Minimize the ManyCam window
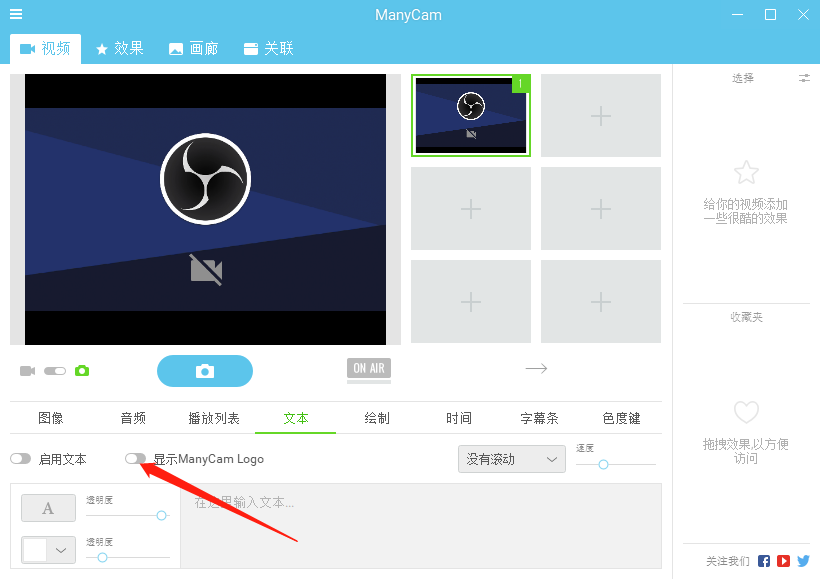 tap(737, 15)
